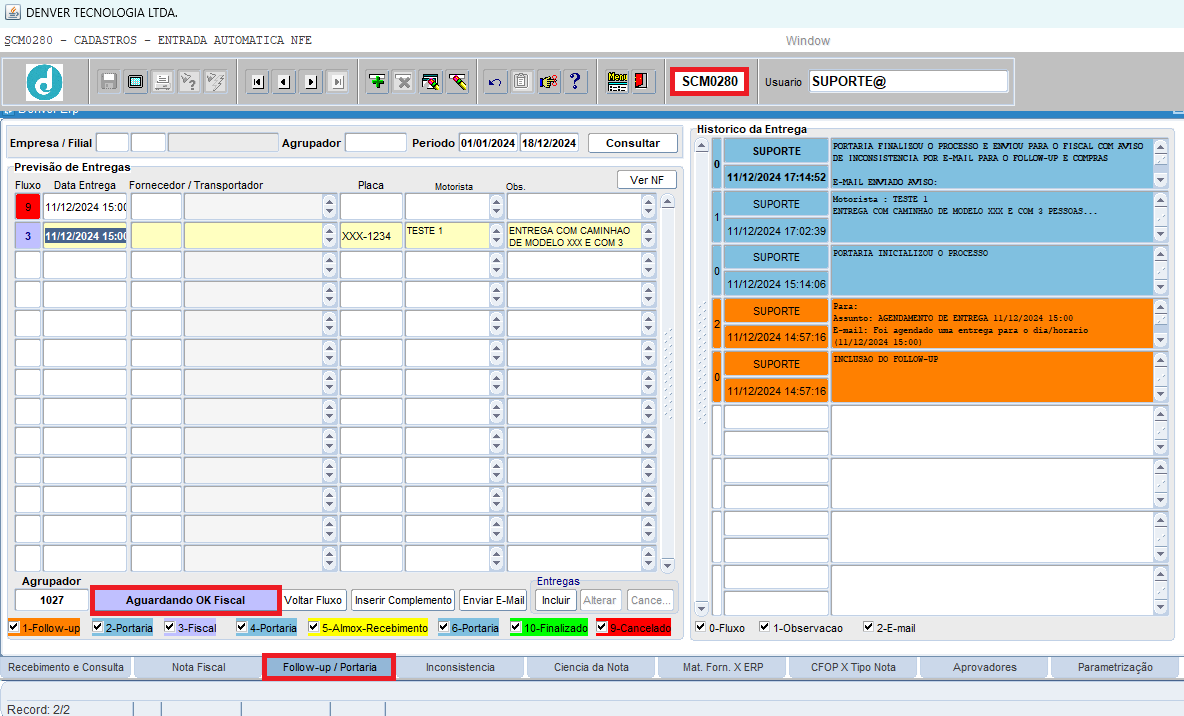Toggle the 10-Finalizado checkbox
Image resolution: width=1184 pixels, height=716 pixels.
point(516,627)
